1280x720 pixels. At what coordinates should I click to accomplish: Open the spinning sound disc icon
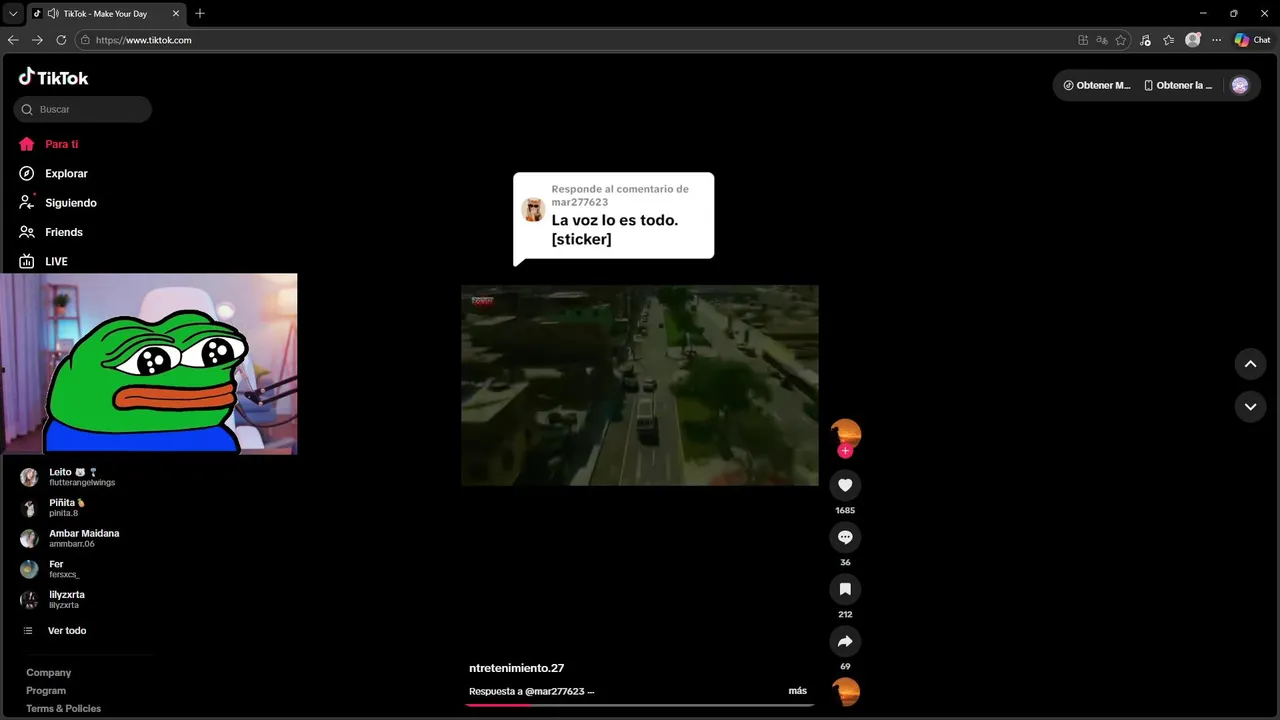pyautogui.click(x=846, y=691)
